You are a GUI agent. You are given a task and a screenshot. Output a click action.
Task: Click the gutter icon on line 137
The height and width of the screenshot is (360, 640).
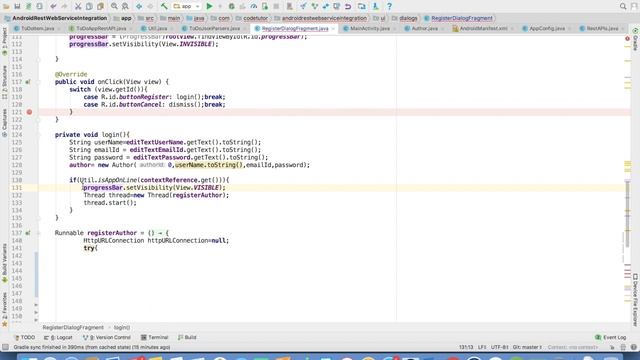point(28,233)
